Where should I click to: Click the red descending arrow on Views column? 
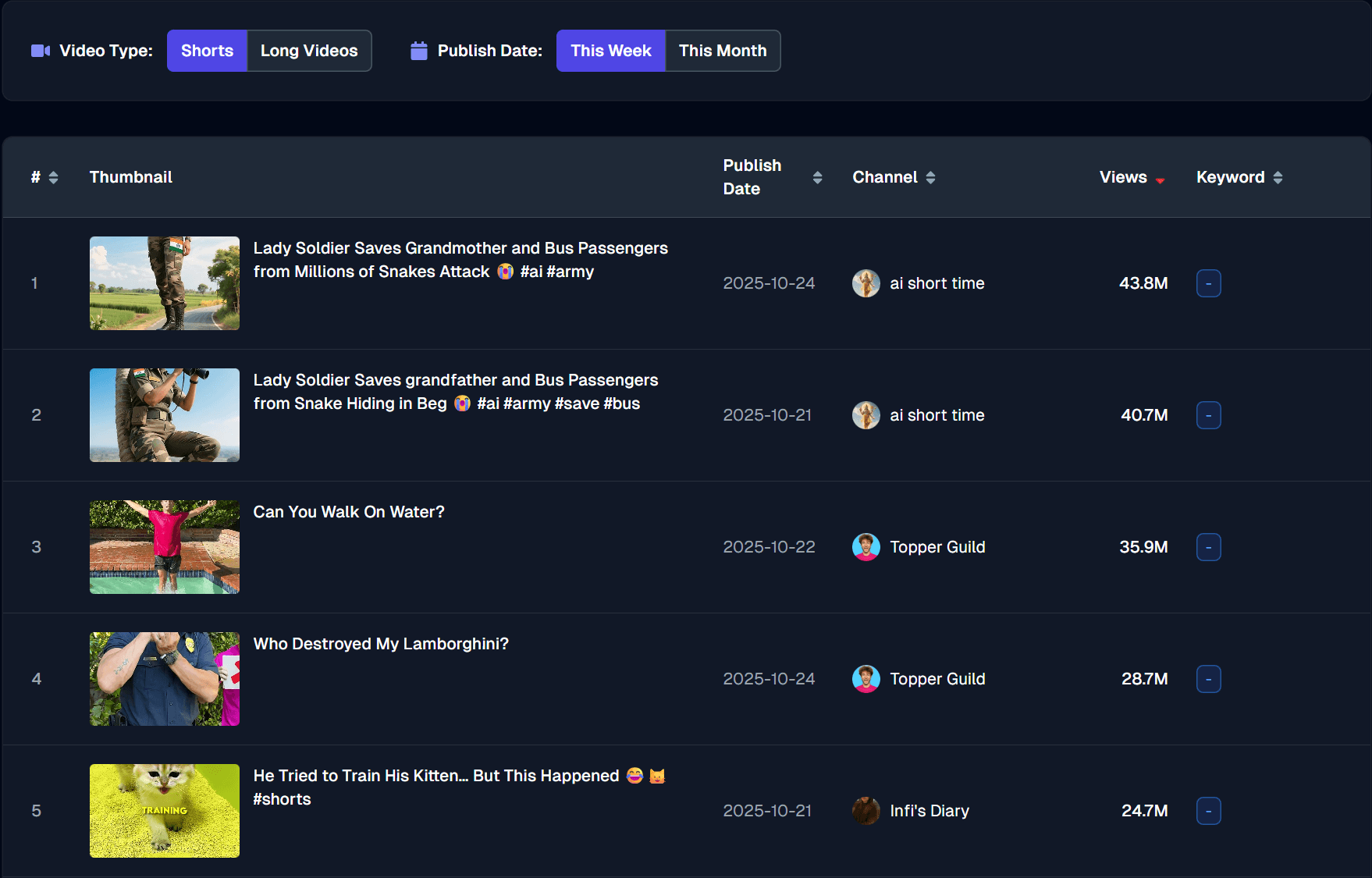[1161, 180]
